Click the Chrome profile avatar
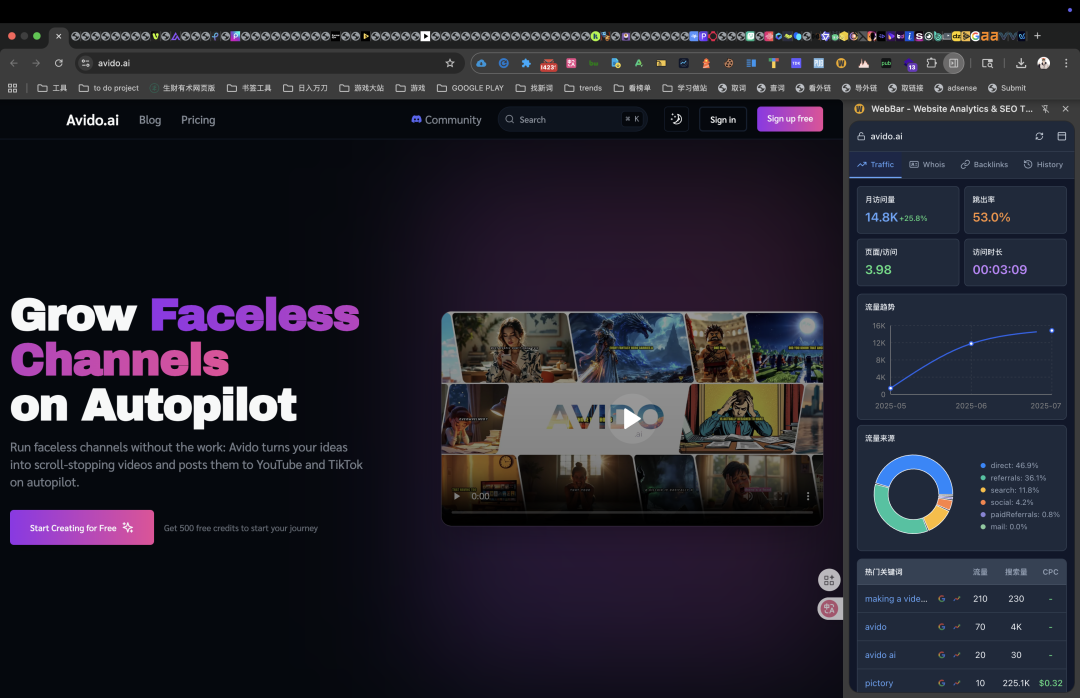This screenshot has width=1080, height=698. [x=1043, y=63]
